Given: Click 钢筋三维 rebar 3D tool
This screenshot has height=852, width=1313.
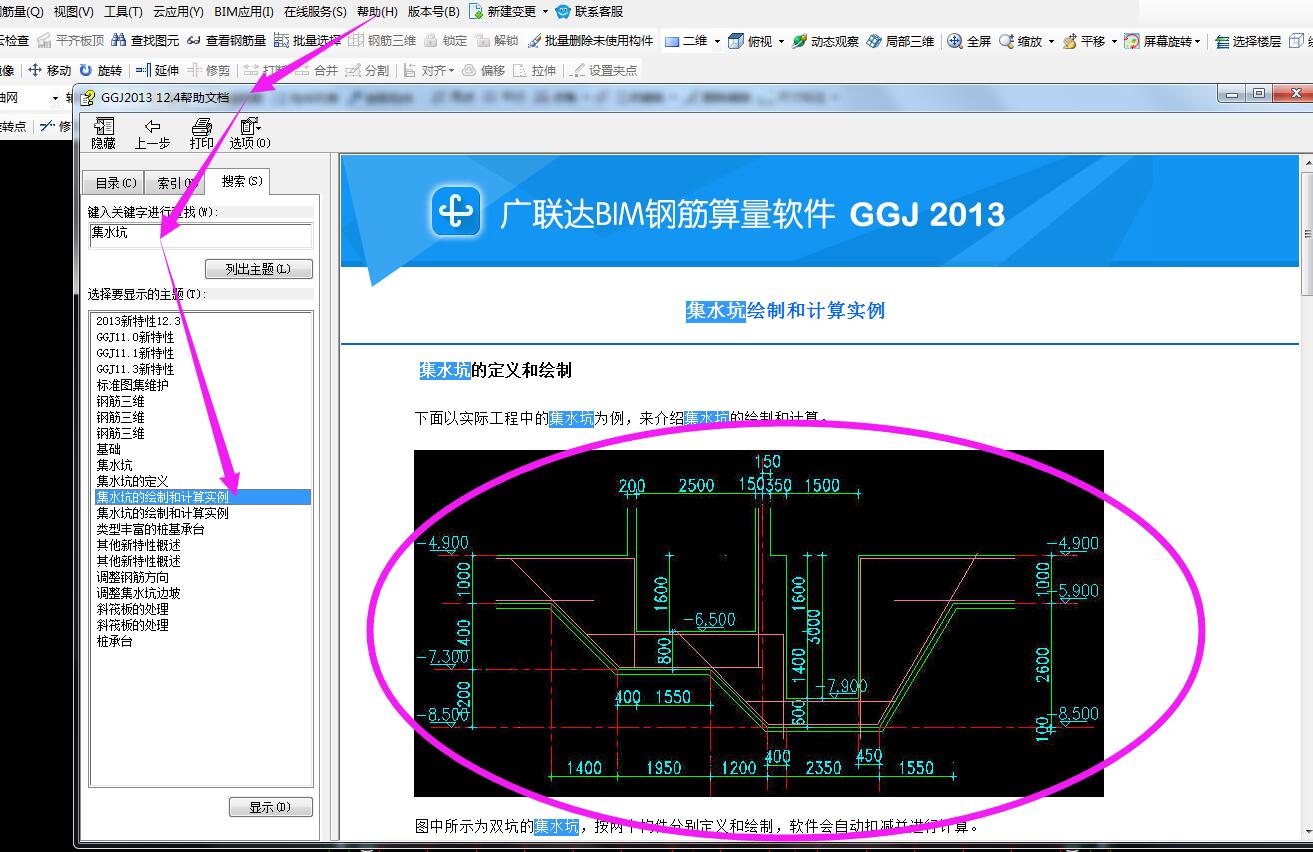Looking at the screenshot, I should [x=382, y=41].
